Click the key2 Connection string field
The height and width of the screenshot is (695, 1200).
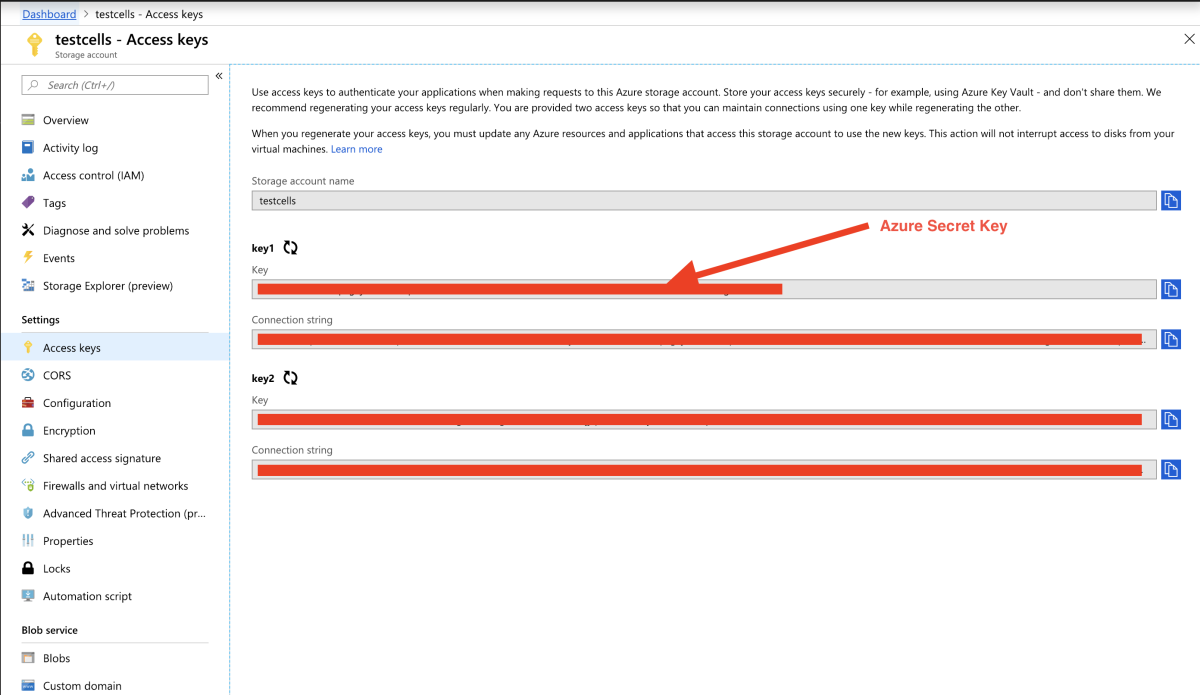[x=704, y=469]
